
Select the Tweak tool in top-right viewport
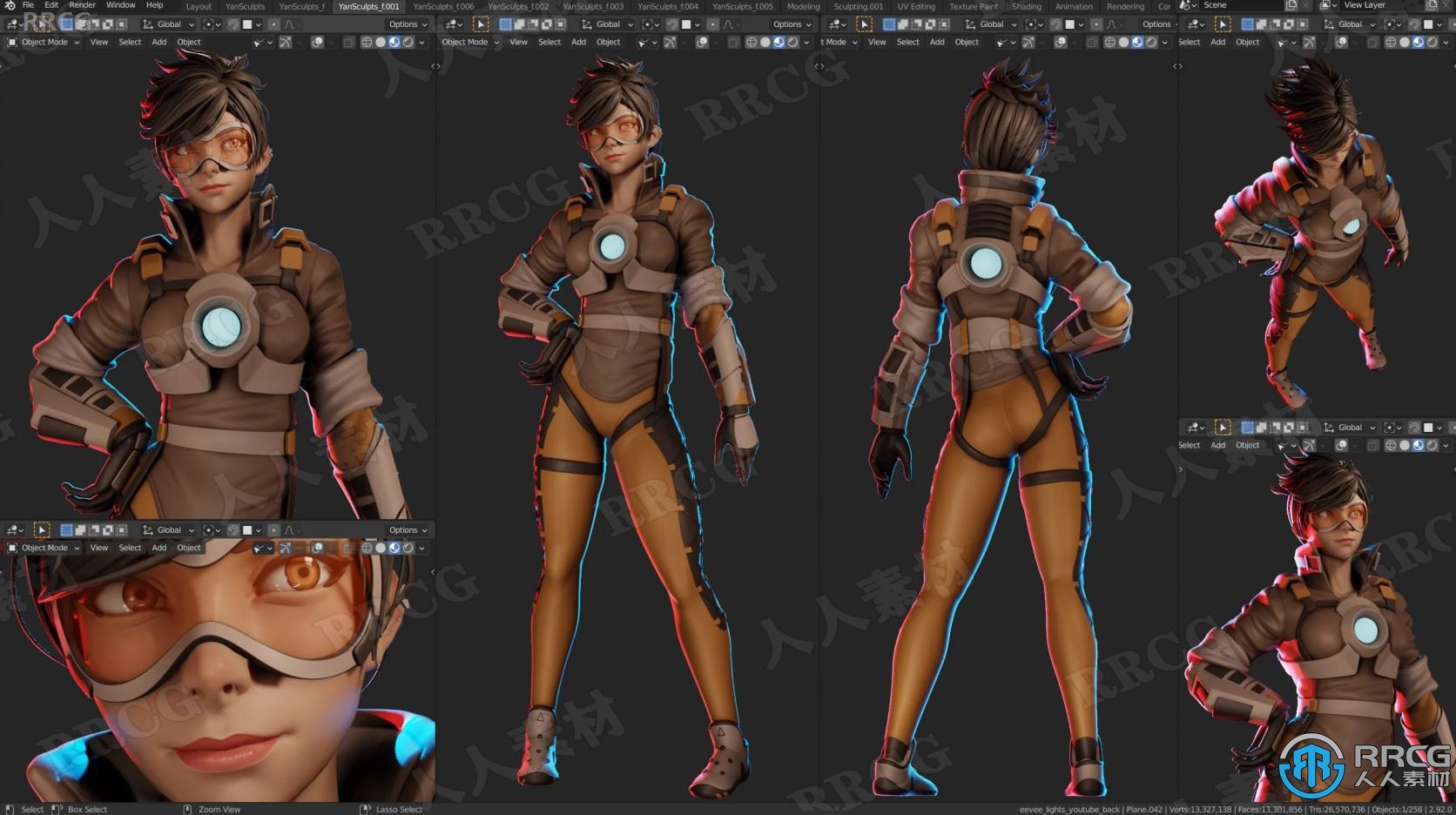1223,24
